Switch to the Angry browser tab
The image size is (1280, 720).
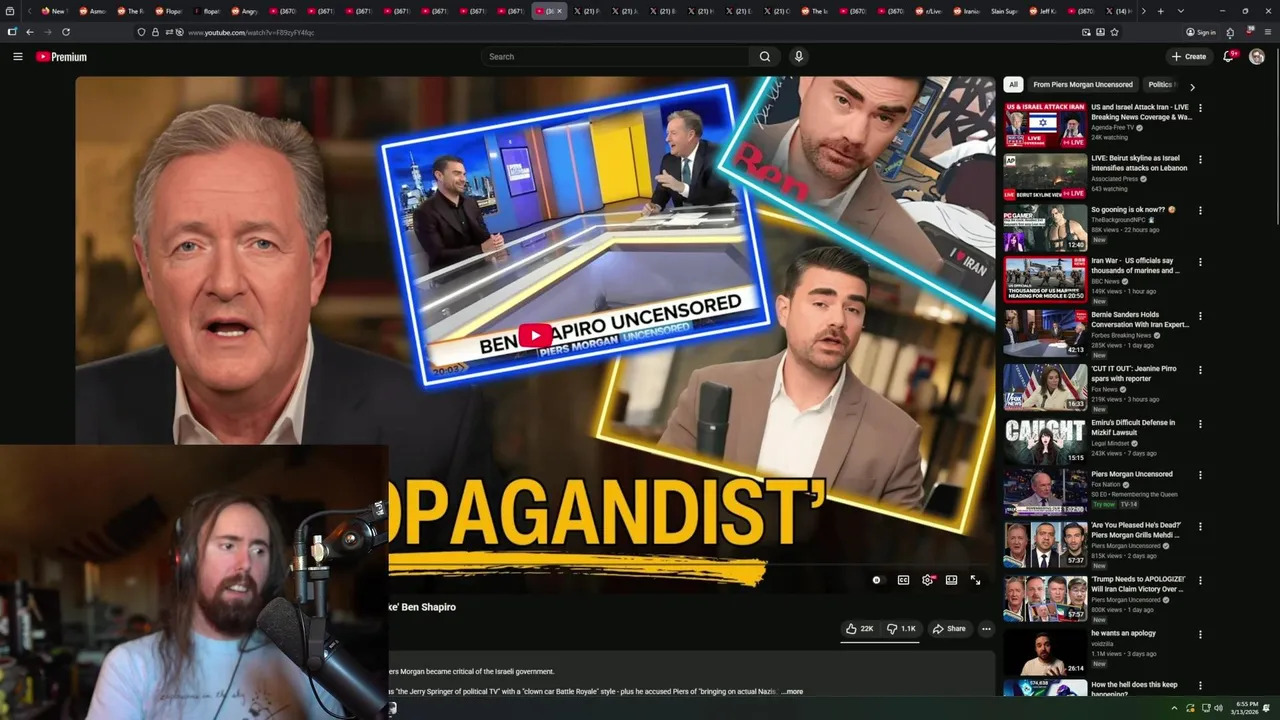tap(244, 11)
